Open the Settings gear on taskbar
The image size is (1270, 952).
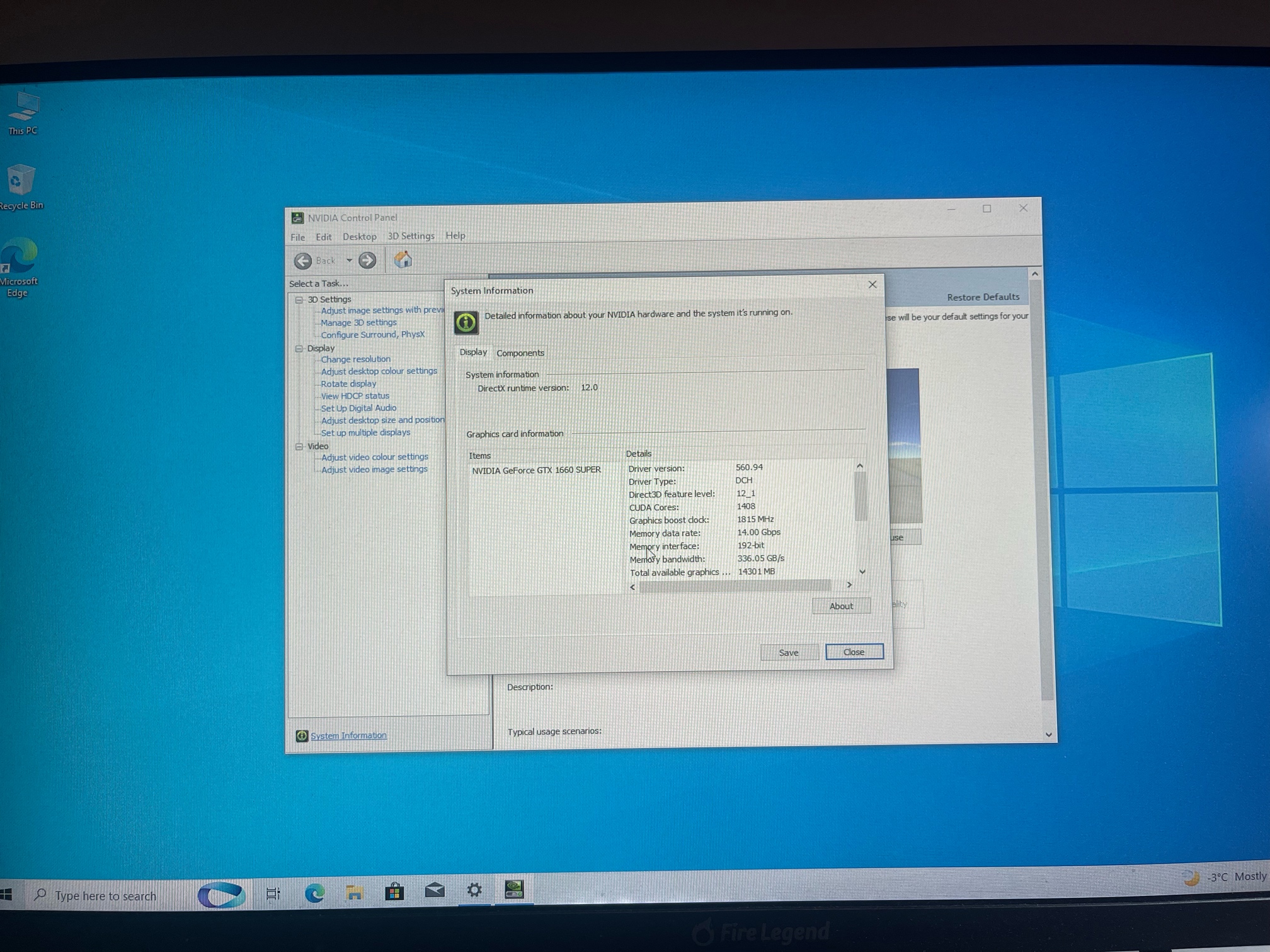pos(474,890)
